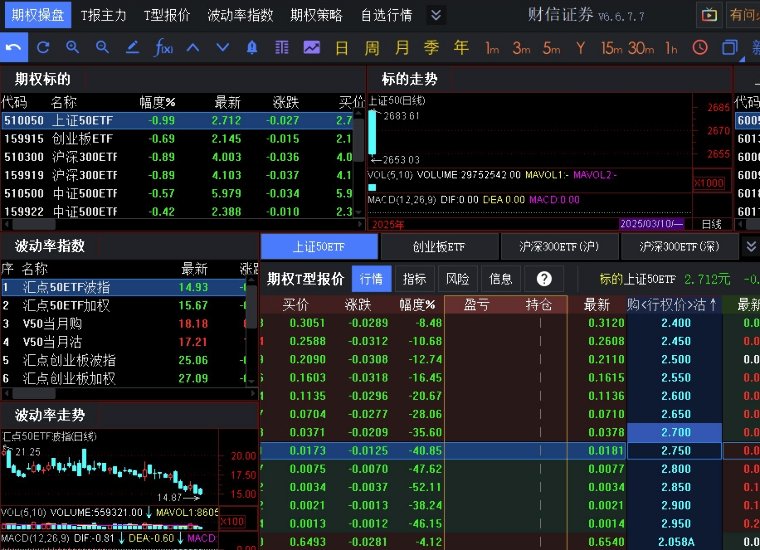Click strike price 2.700 cell
760x550 pixels.
676,432
